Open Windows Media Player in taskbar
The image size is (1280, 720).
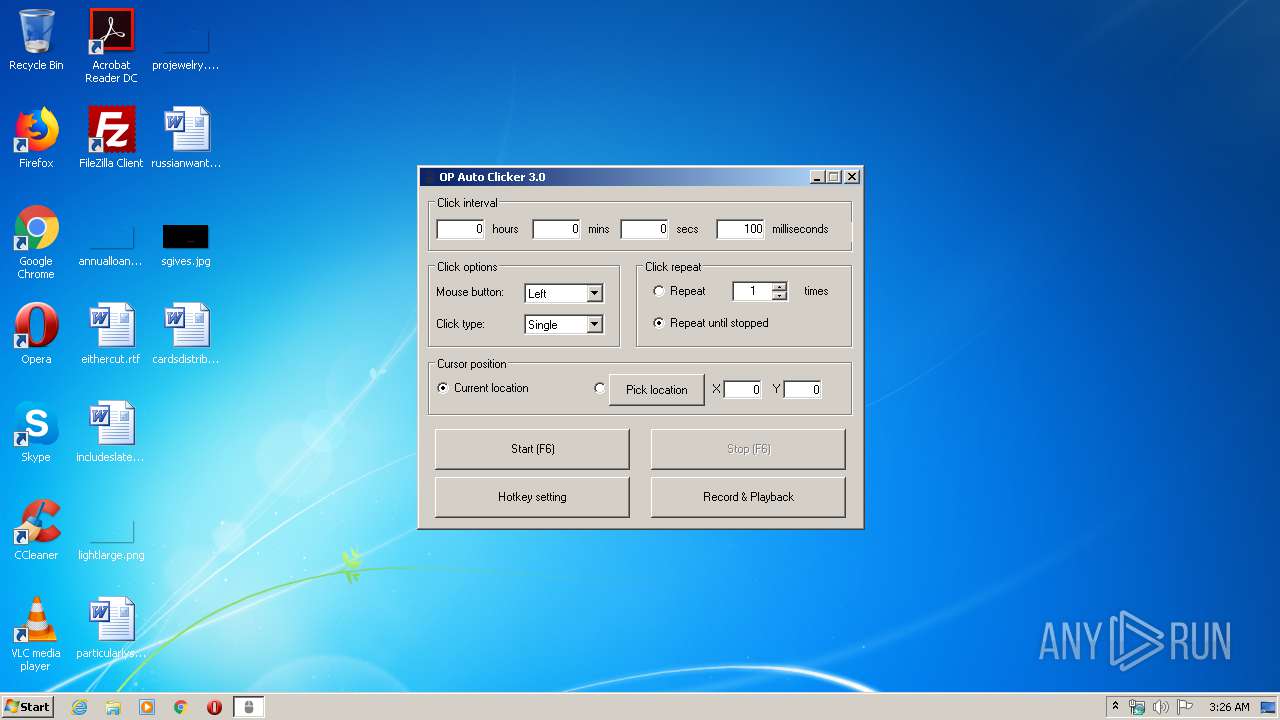coord(147,707)
